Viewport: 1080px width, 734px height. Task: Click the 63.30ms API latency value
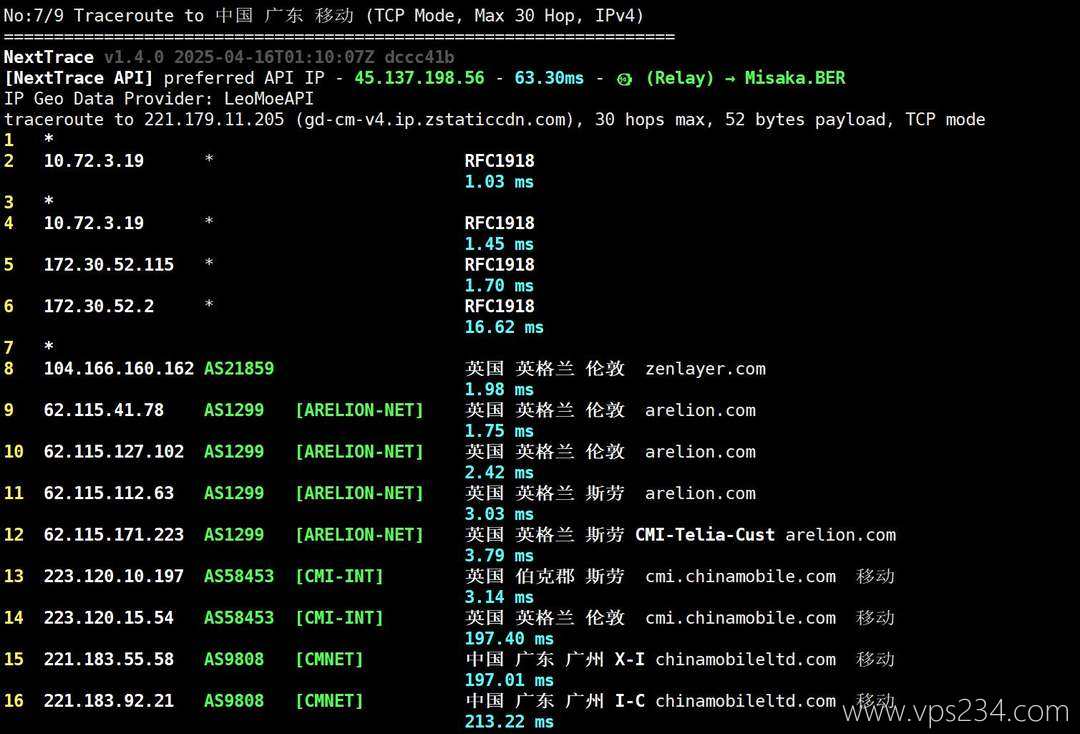tap(549, 78)
